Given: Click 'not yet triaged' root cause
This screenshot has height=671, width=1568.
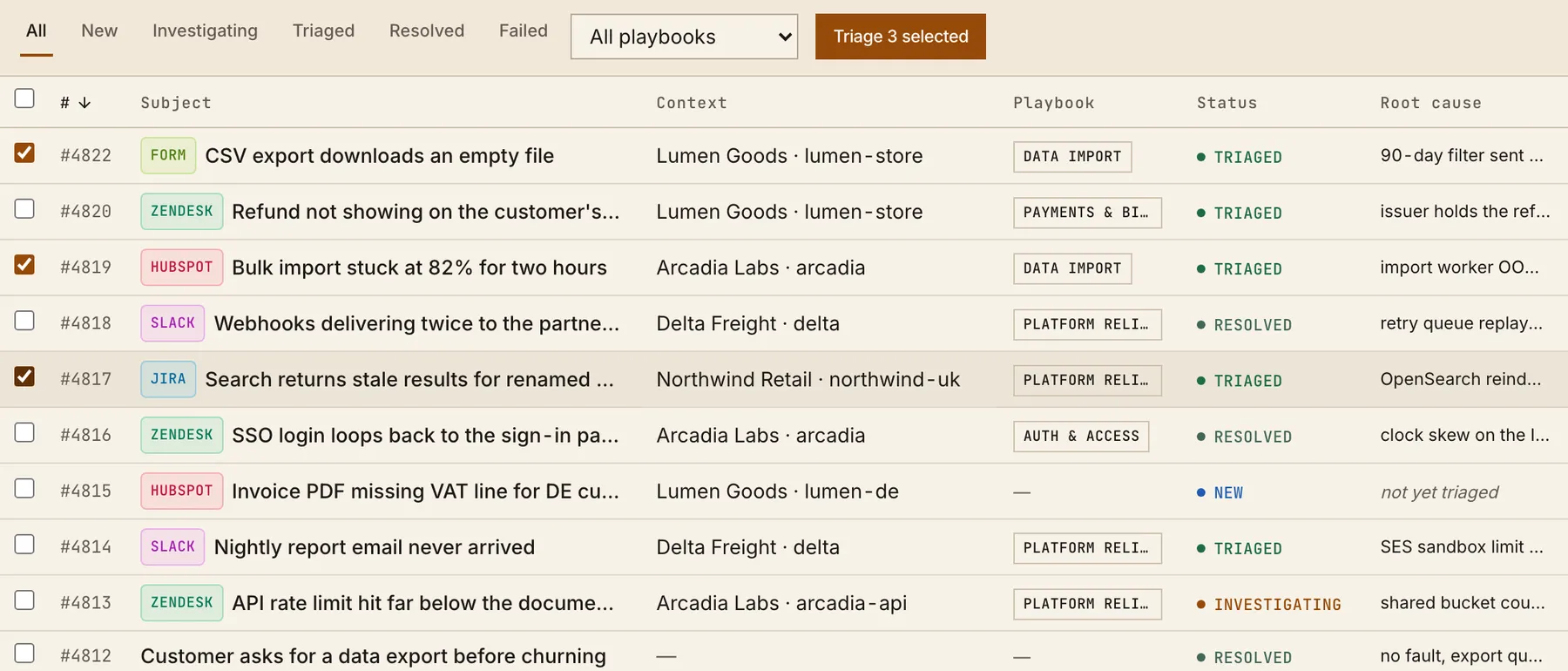Looking at the screenshot, I should point(1439,492).
